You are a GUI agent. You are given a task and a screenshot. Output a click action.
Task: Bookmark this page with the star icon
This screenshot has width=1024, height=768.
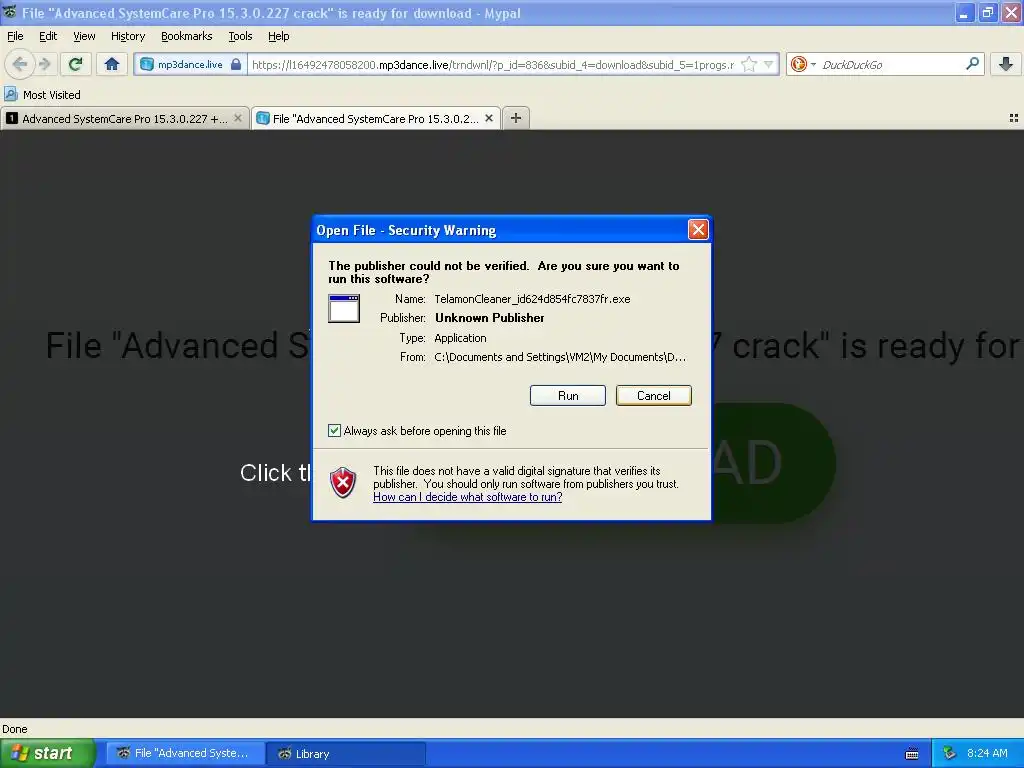point(749,64)
